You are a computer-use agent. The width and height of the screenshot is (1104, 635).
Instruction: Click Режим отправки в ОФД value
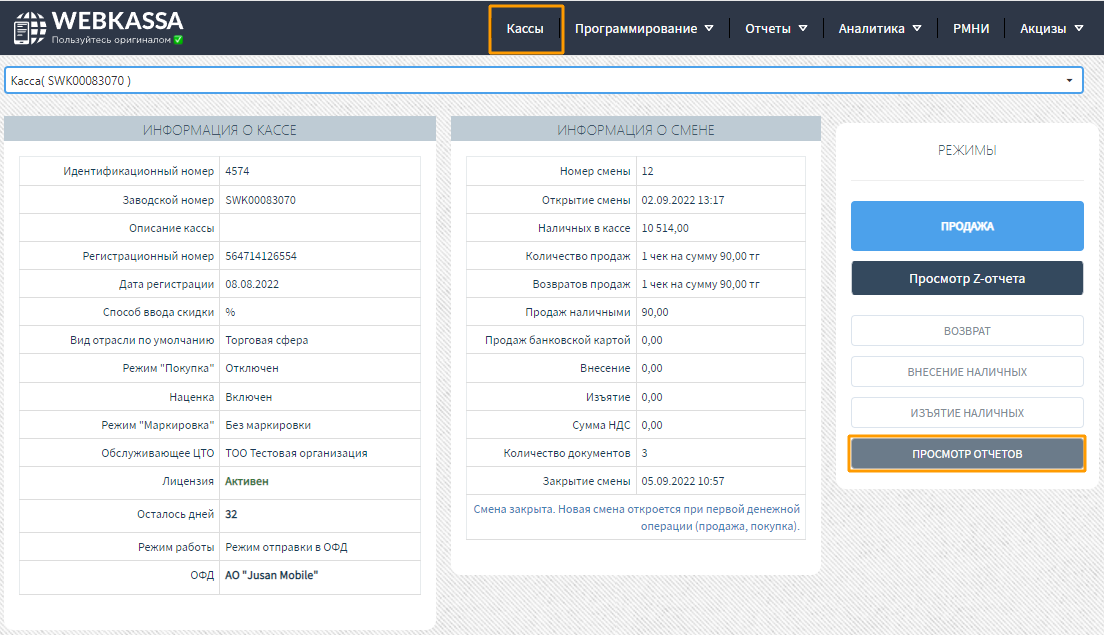pos(287,547)
